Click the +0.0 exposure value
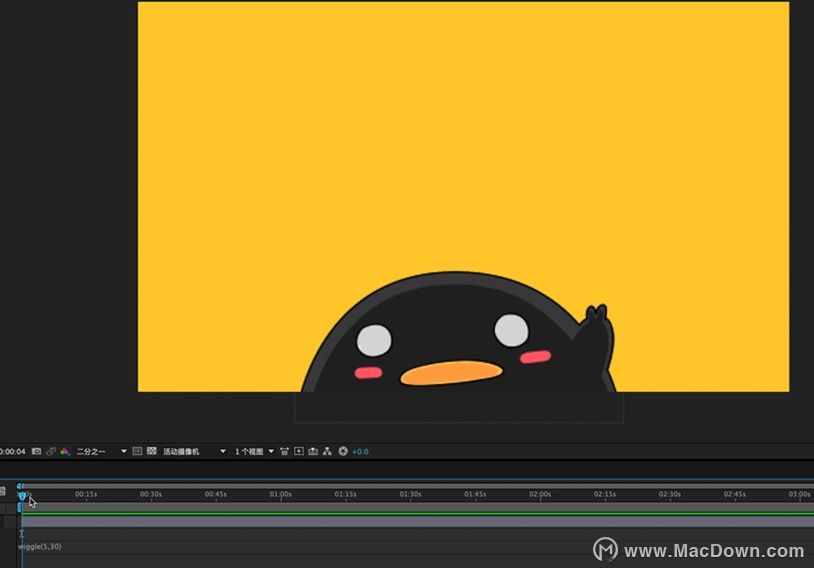 pyautogui.click(x=360, y=452)
